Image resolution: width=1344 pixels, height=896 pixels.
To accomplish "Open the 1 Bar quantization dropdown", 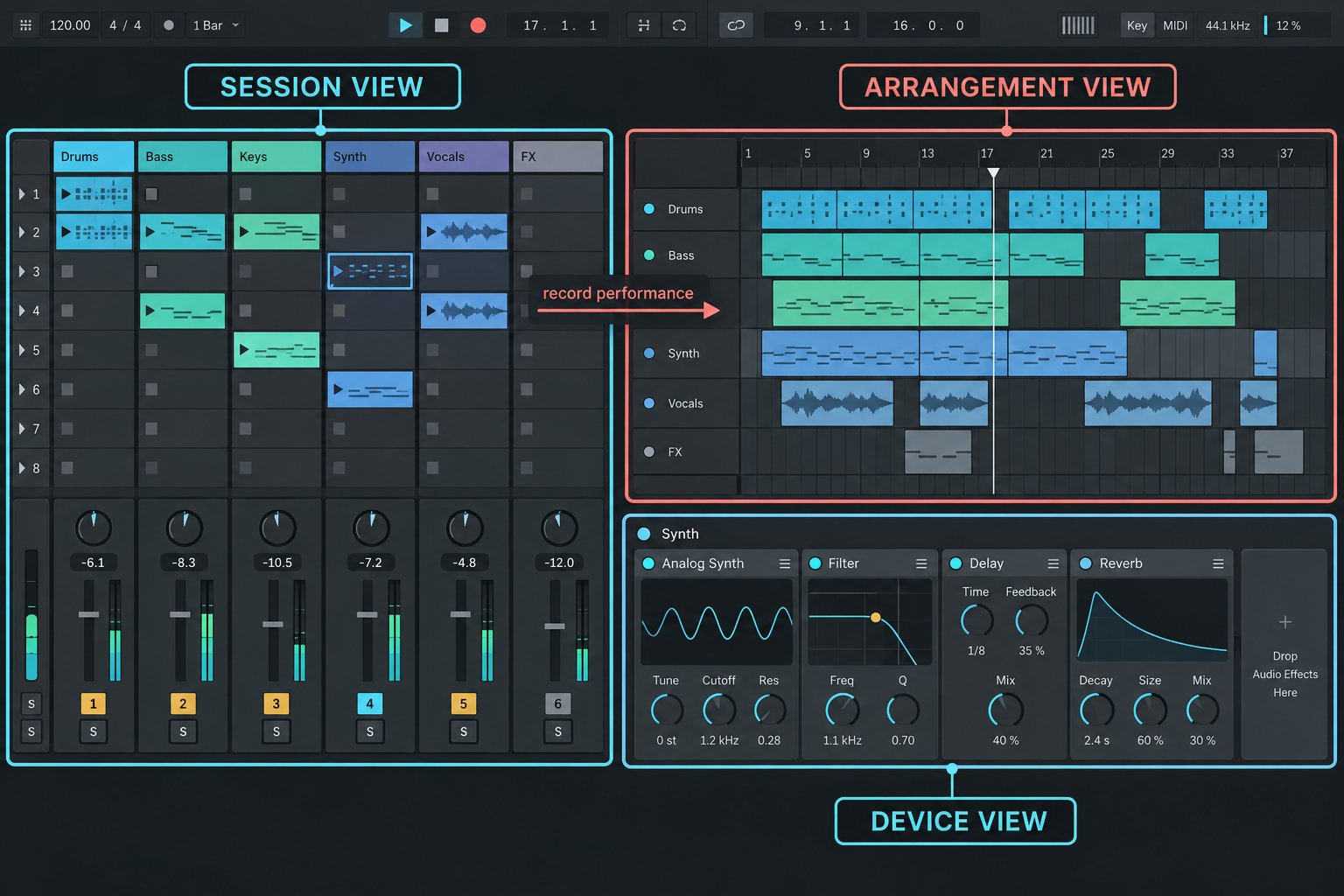I will (x=215, y=25).
